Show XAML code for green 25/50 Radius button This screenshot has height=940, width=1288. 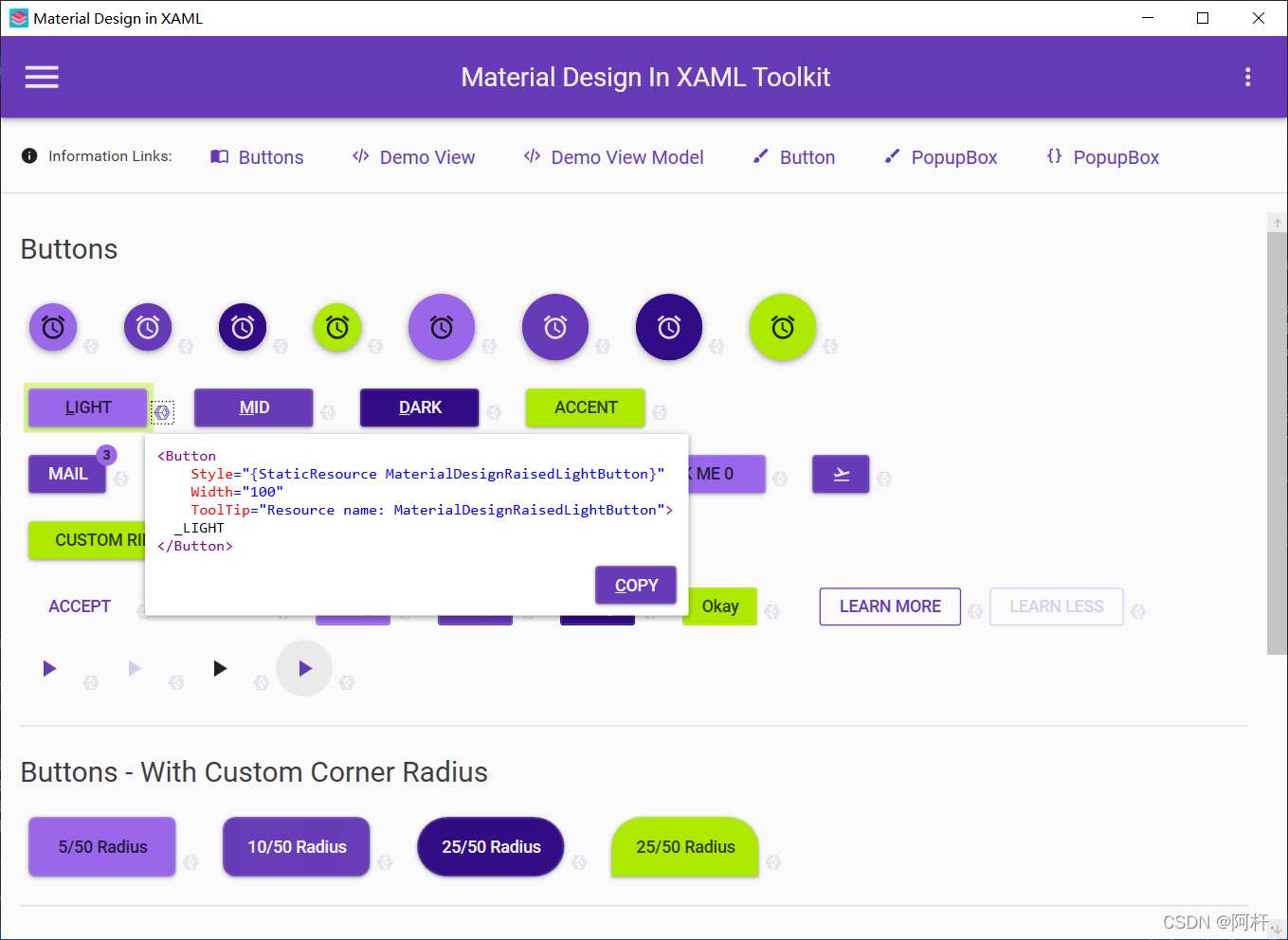(773, 861)
